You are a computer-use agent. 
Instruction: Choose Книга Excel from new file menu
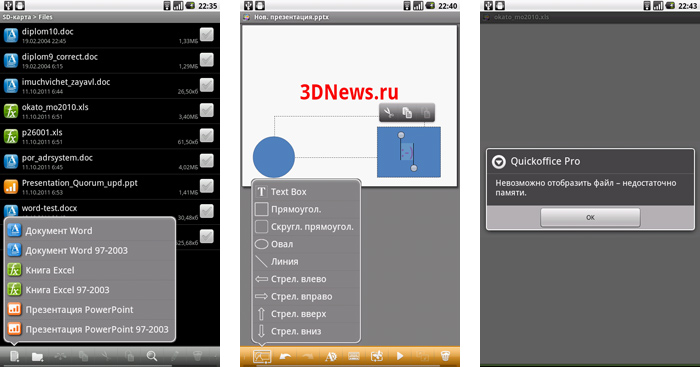point(90,270)
